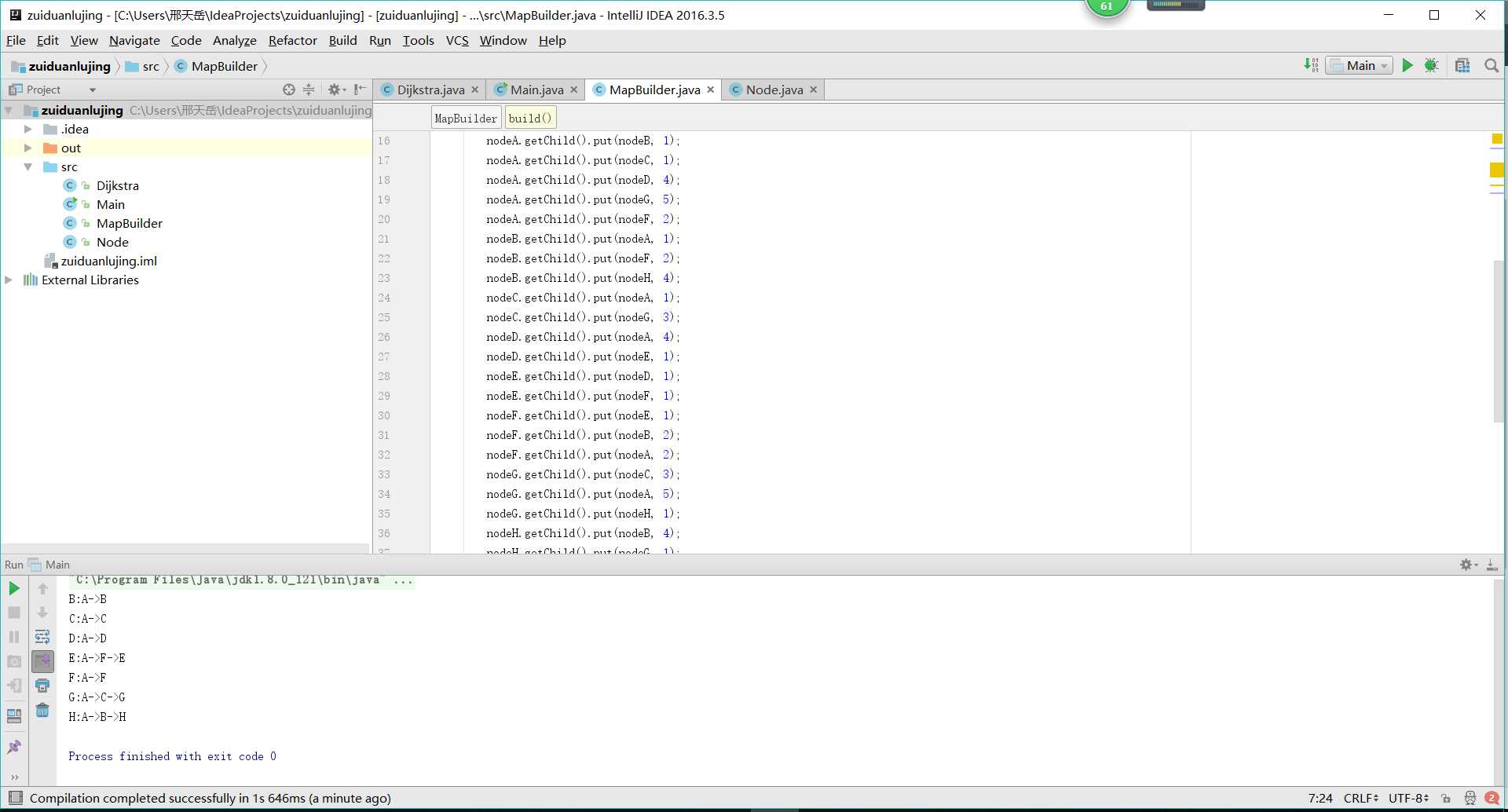This screenshot has height=812, width=1508.
Task: Open the File menu
Action: (16, 40)
